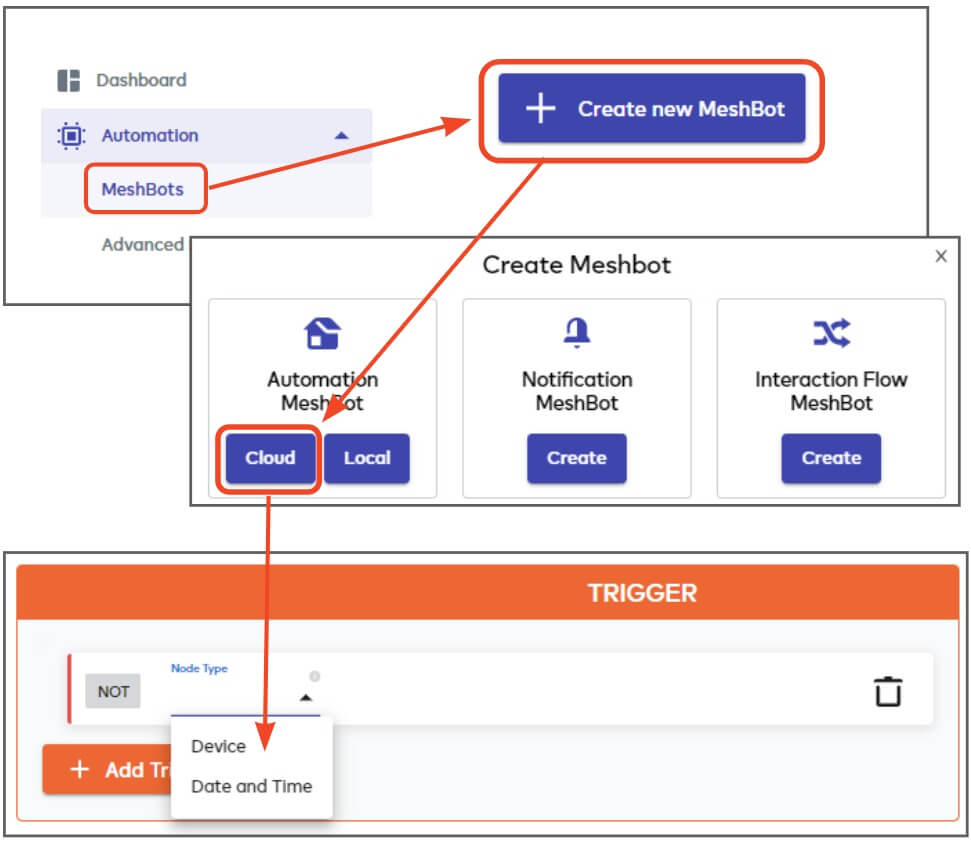Click the Create Meshbot dialog title
971x843 pixels.
coord(577,265)
